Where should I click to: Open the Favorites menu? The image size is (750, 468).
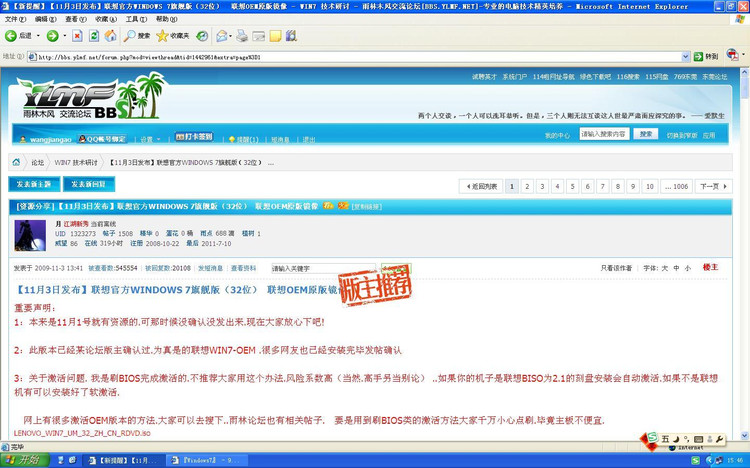click(106, 19)
